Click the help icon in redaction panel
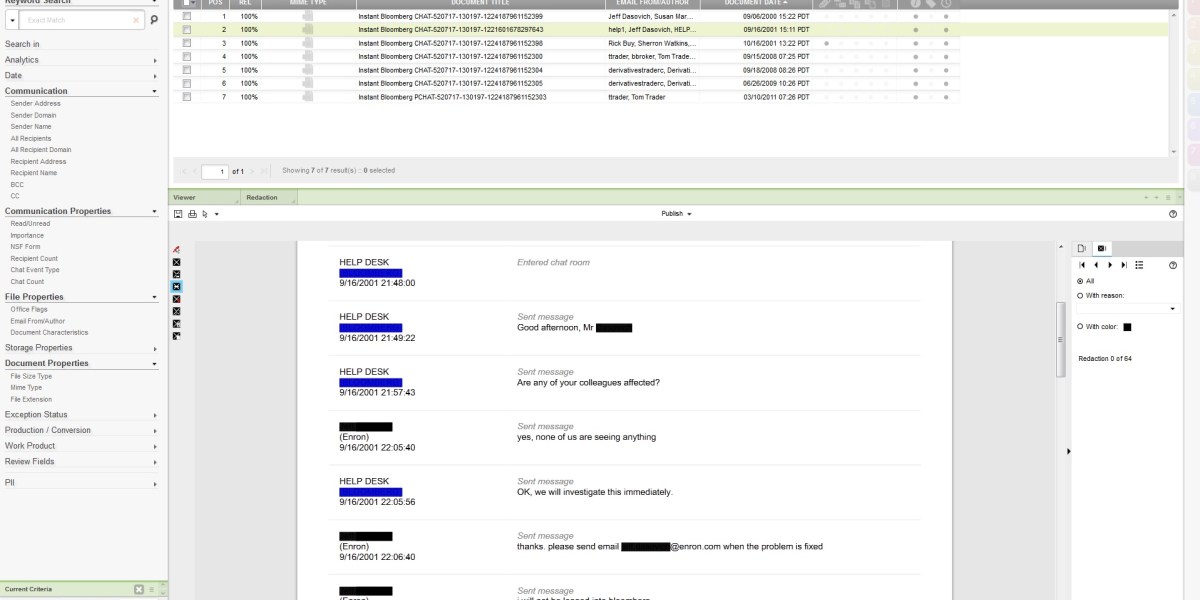The image size is (1200, 600). [x=1173, y=265]
